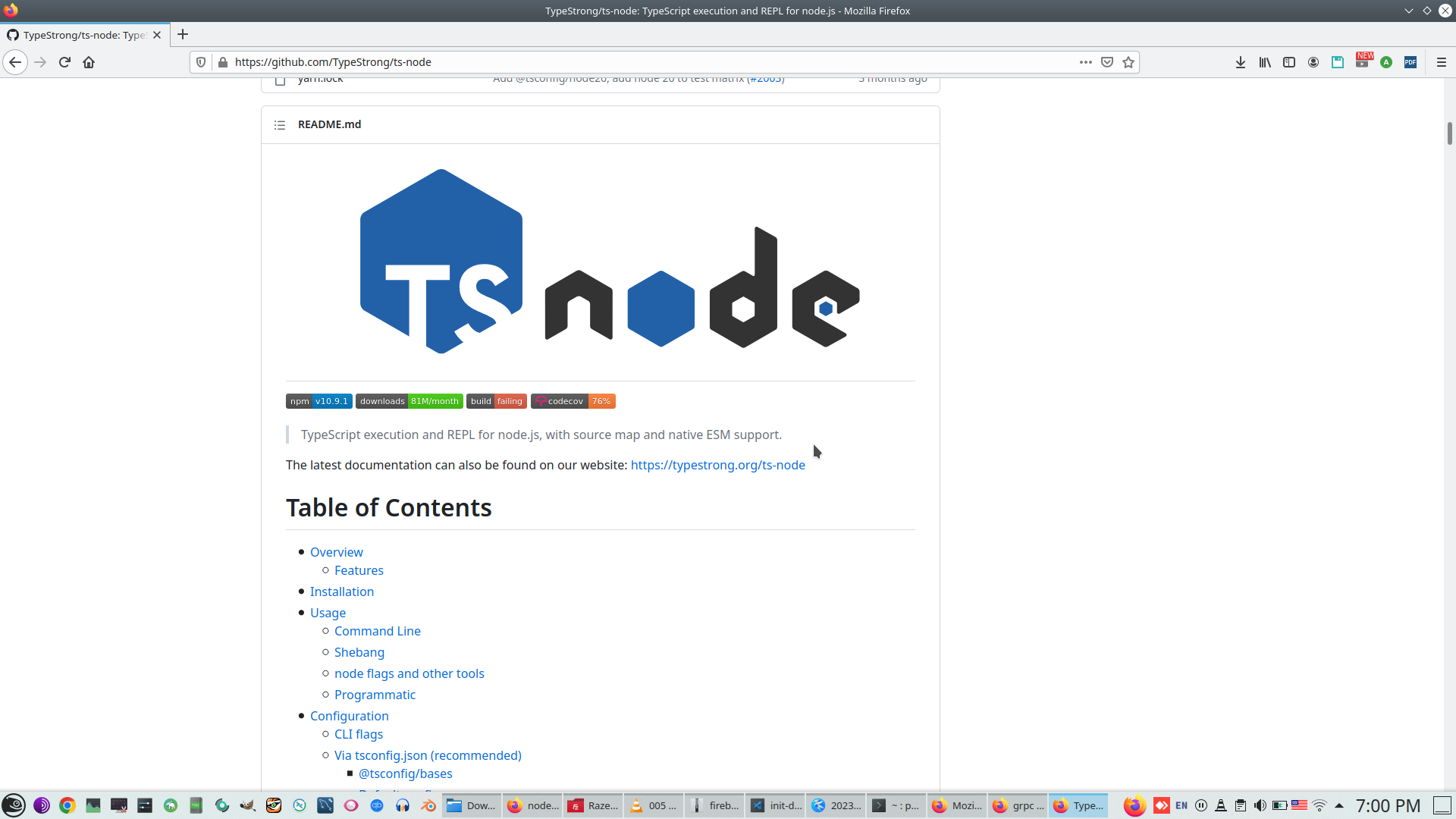
Task: Save page to Pocket icon
Action: point(1107,62)
